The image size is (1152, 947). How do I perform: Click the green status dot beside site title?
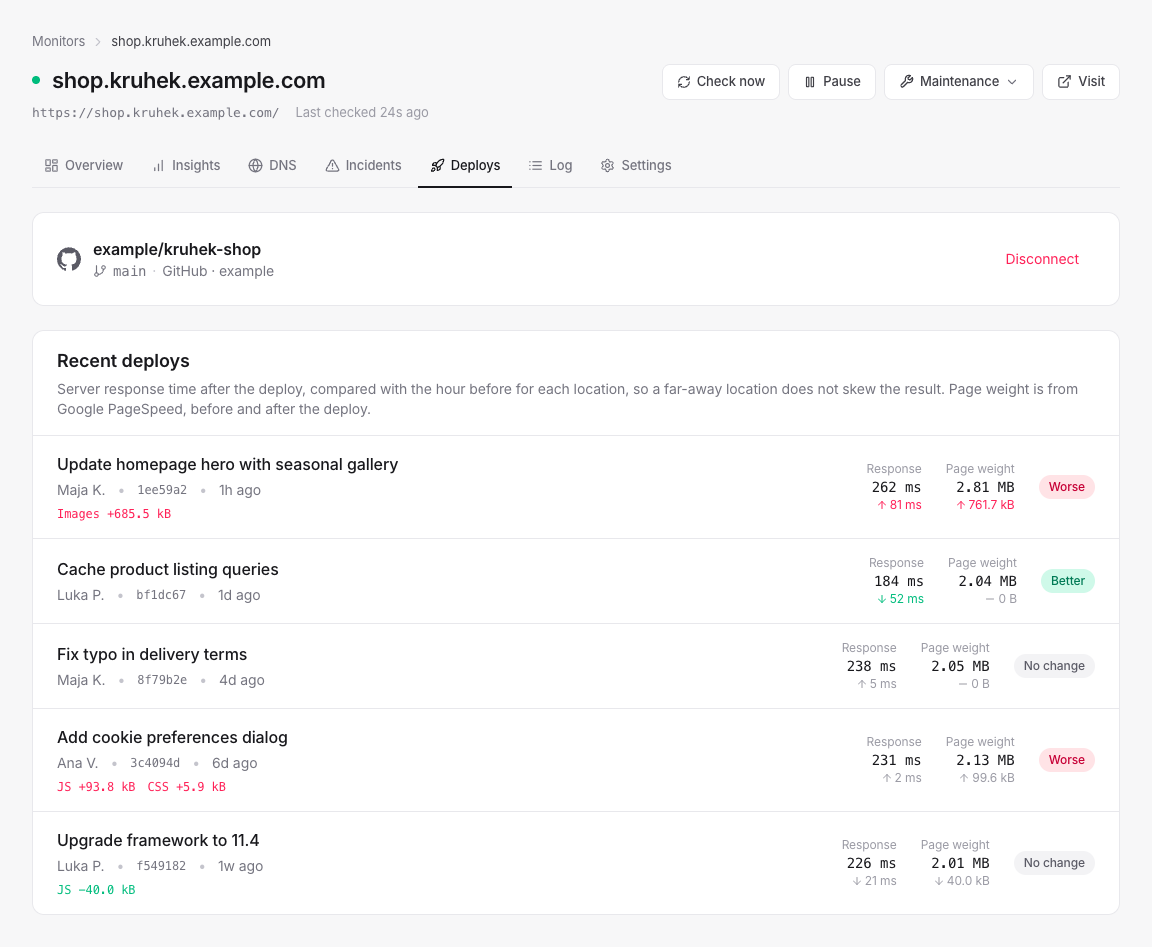point(36,80)
